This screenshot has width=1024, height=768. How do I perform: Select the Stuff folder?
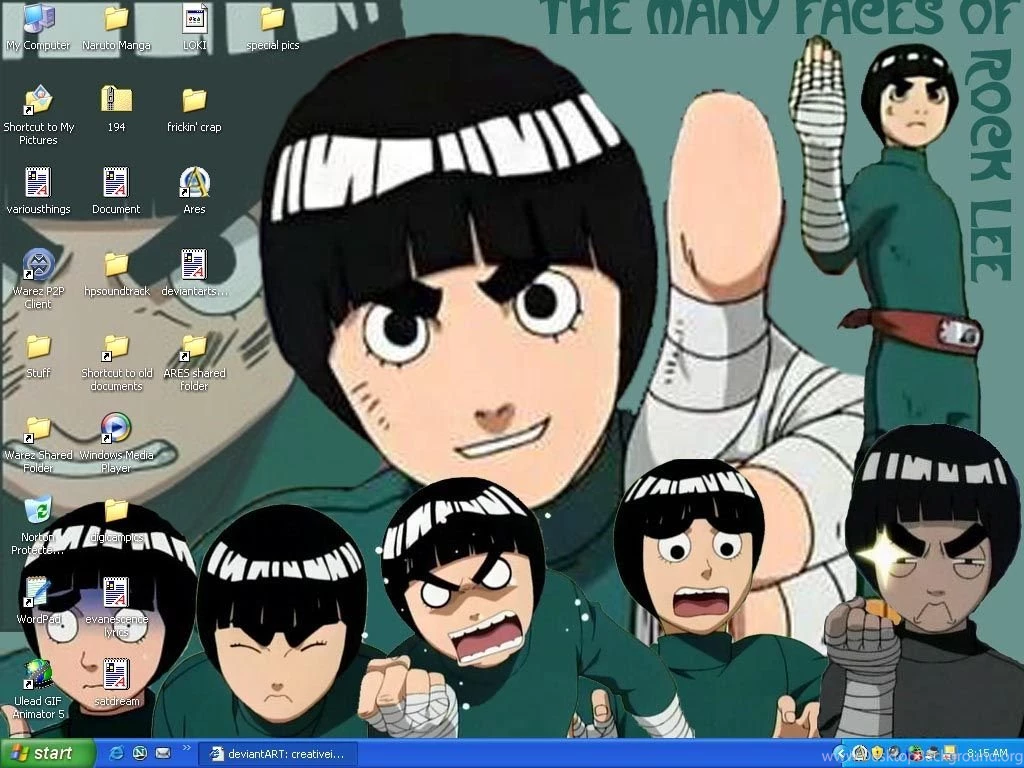[38, 355]
